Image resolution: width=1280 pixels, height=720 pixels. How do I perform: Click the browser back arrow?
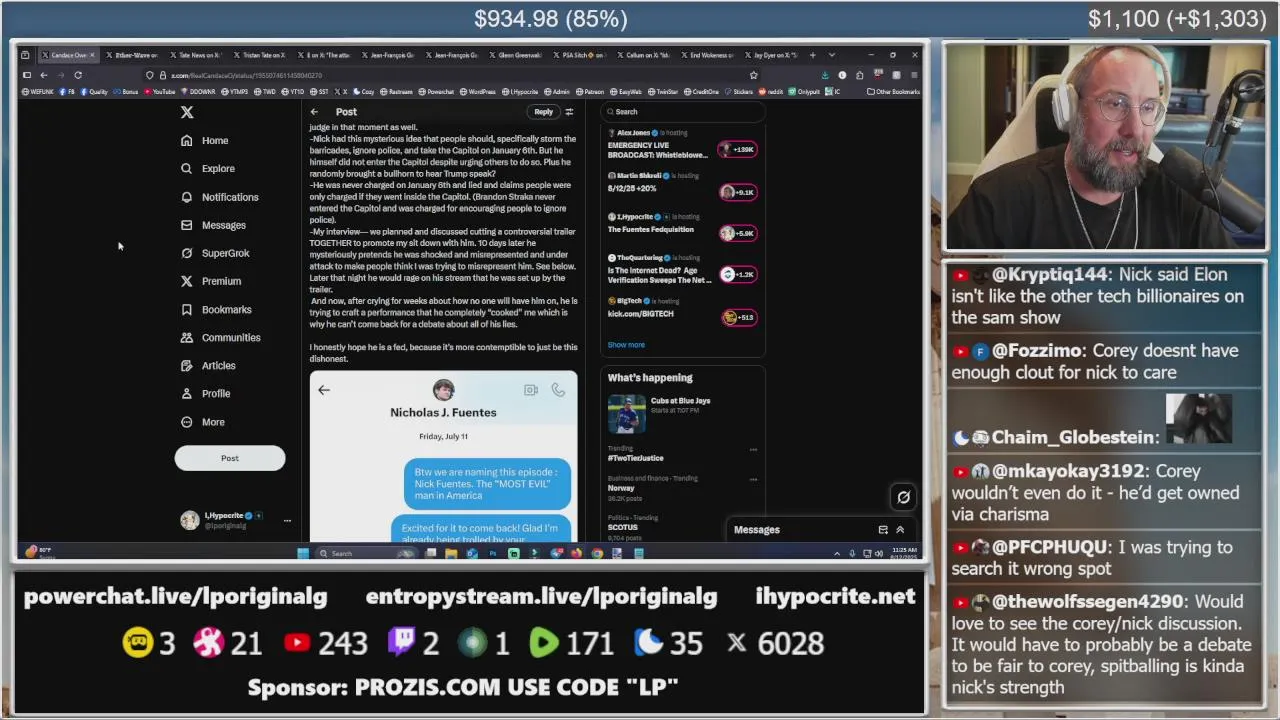(44, 75)
